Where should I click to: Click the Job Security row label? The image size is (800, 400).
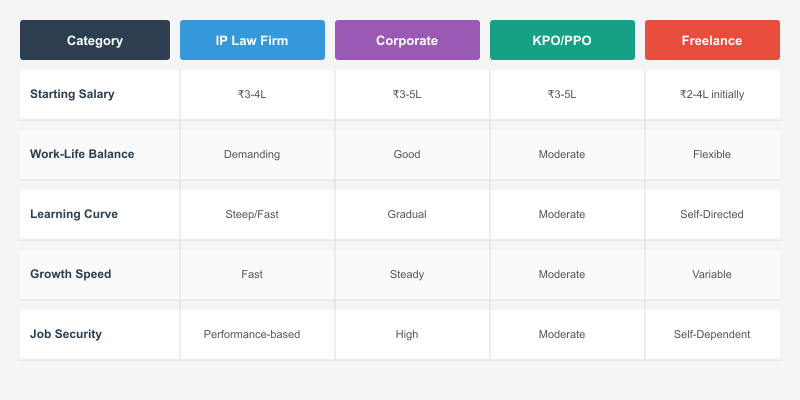[x=67, y=335]
